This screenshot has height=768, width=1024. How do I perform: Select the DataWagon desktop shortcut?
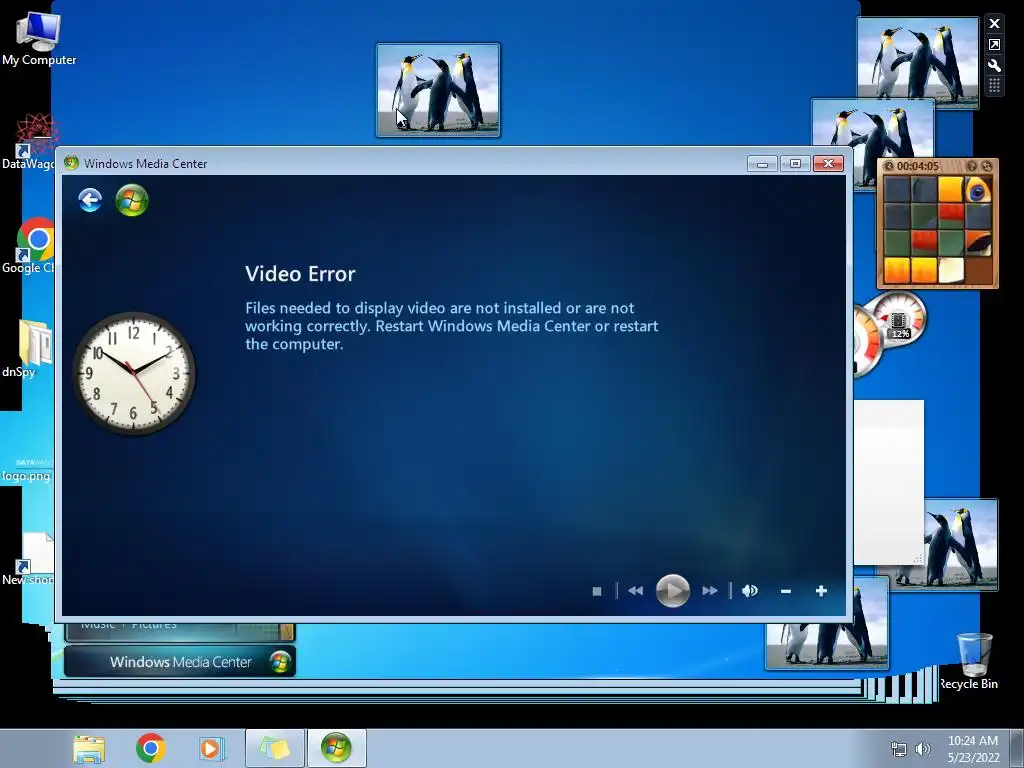point(29,142)
